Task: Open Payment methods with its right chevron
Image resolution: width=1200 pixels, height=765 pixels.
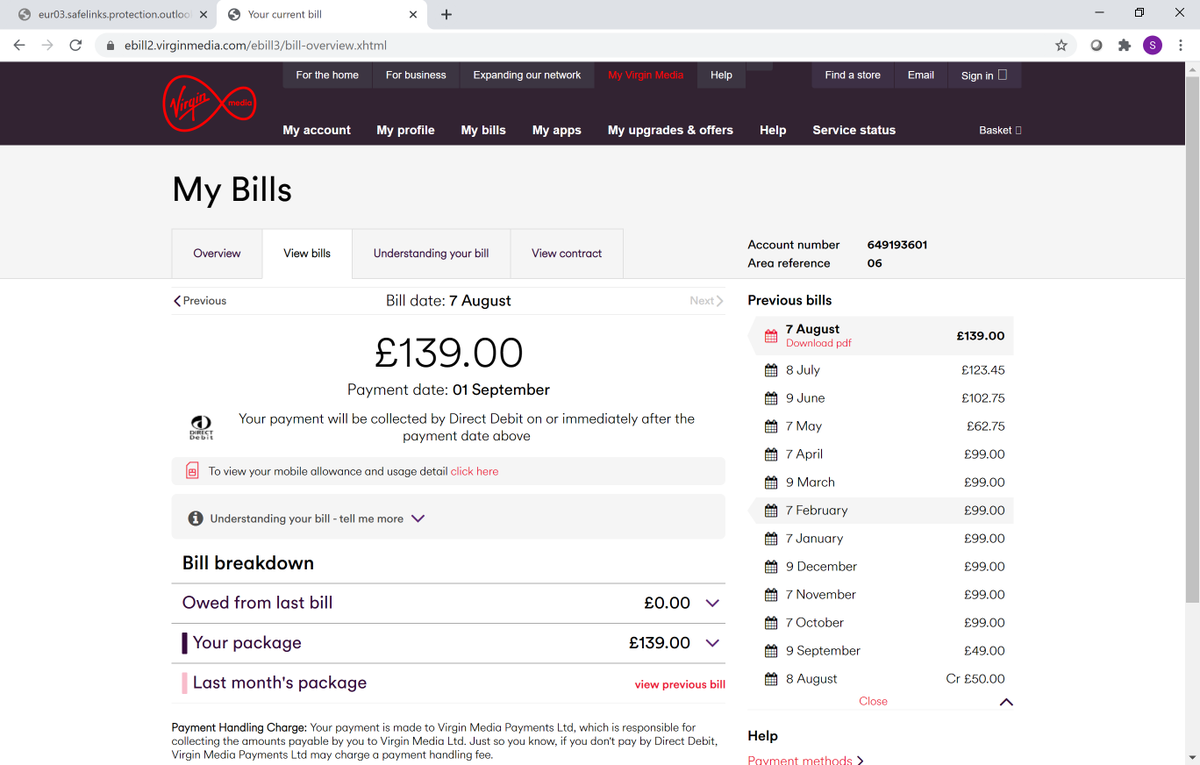Action: click(x=861, y=760)
